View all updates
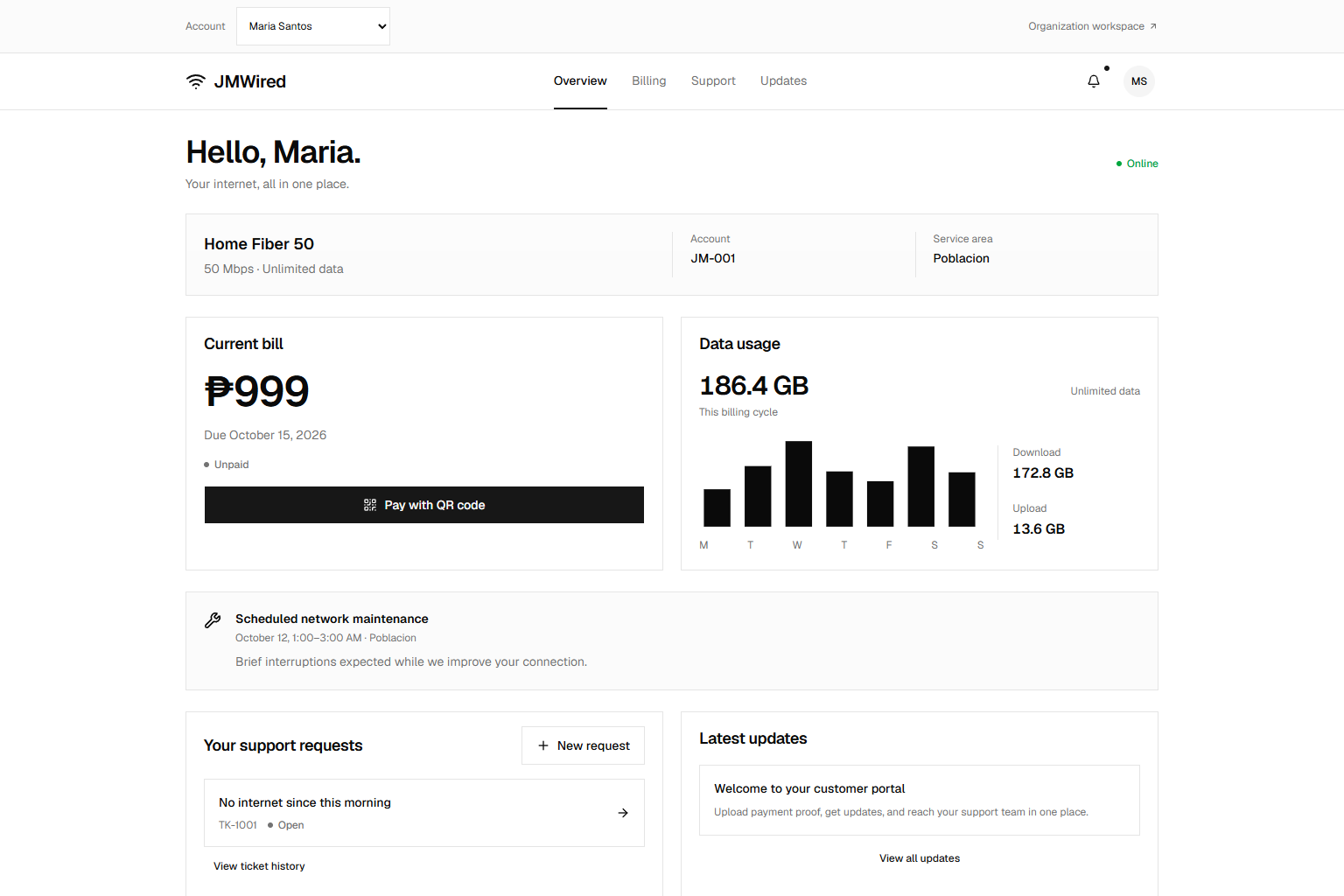 click(920, 858)
